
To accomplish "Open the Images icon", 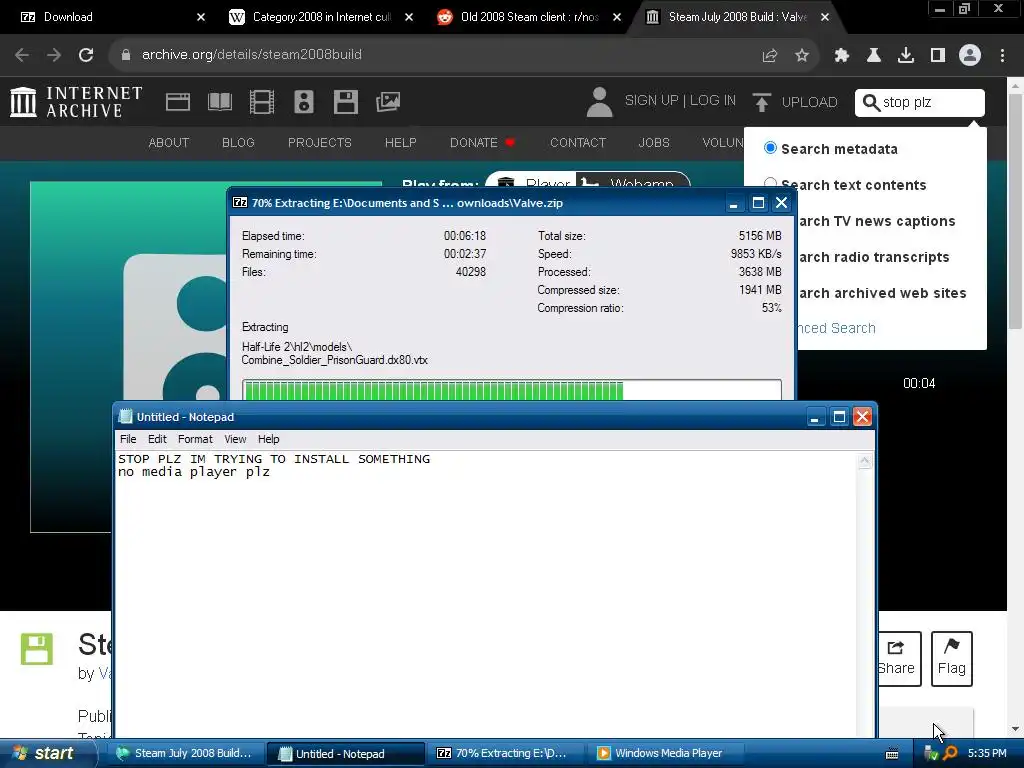I will (x=388, y=102).
